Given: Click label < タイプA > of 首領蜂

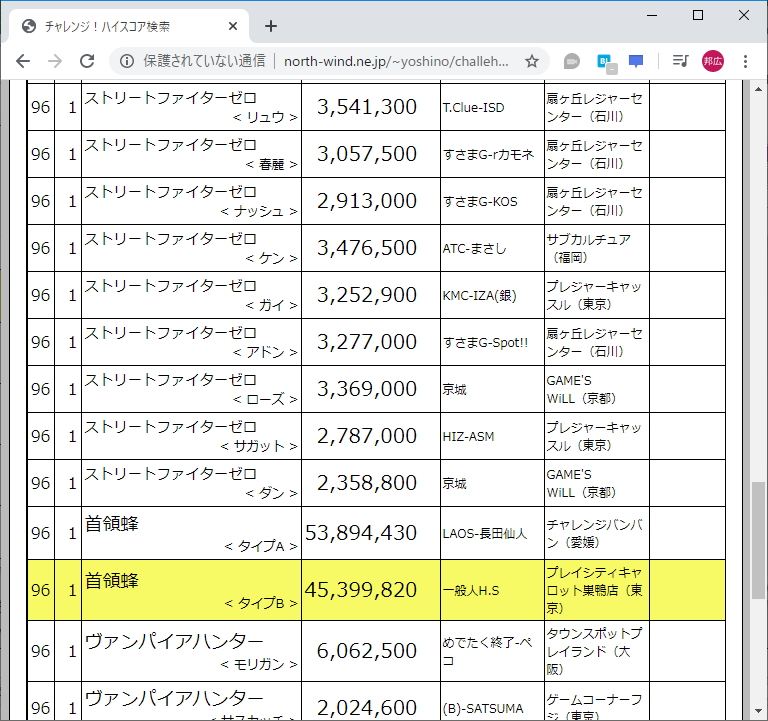Looking at the screenshot, I should [x=261, y=547].
